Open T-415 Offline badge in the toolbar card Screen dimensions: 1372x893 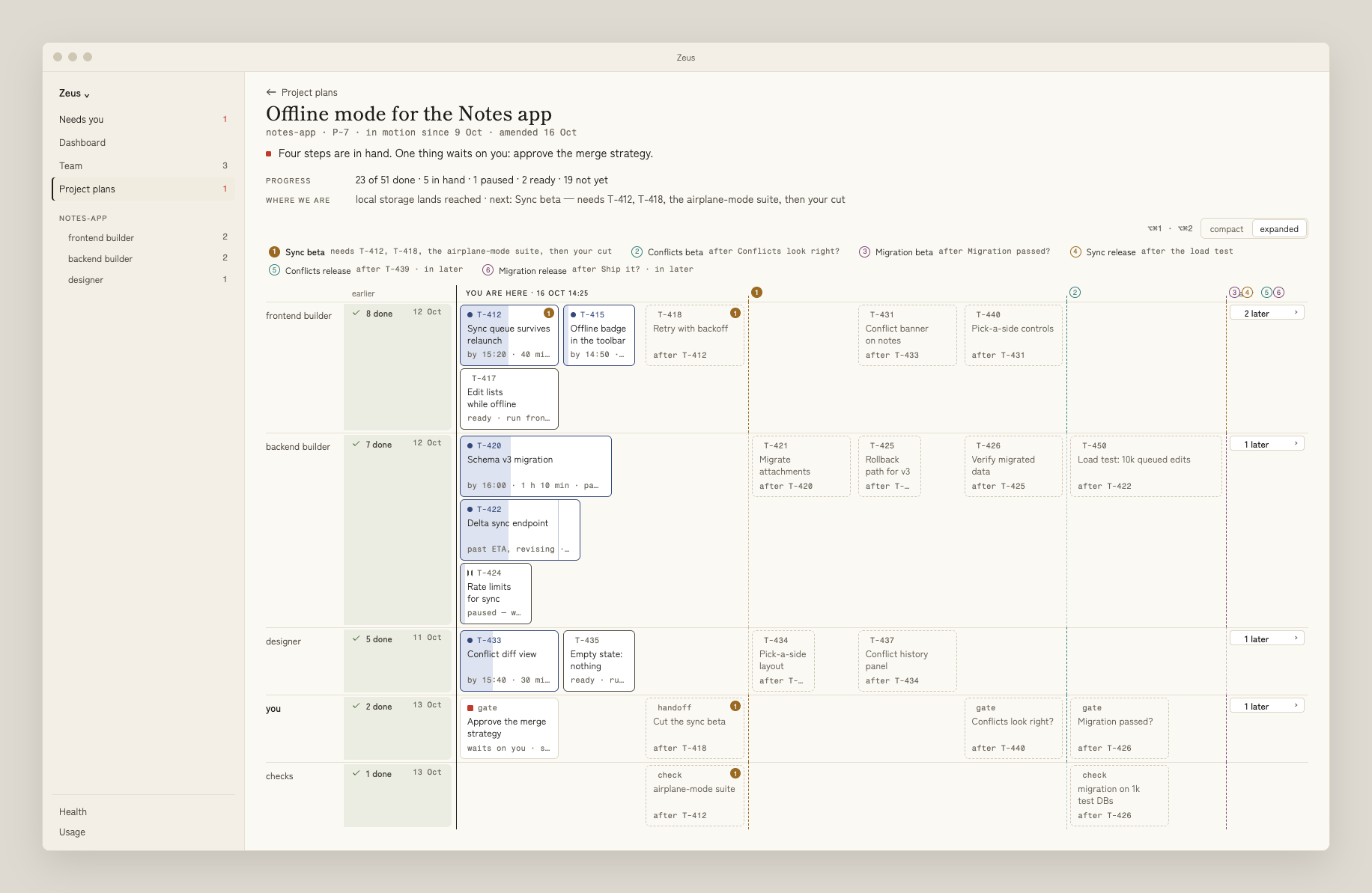point(599,335)
